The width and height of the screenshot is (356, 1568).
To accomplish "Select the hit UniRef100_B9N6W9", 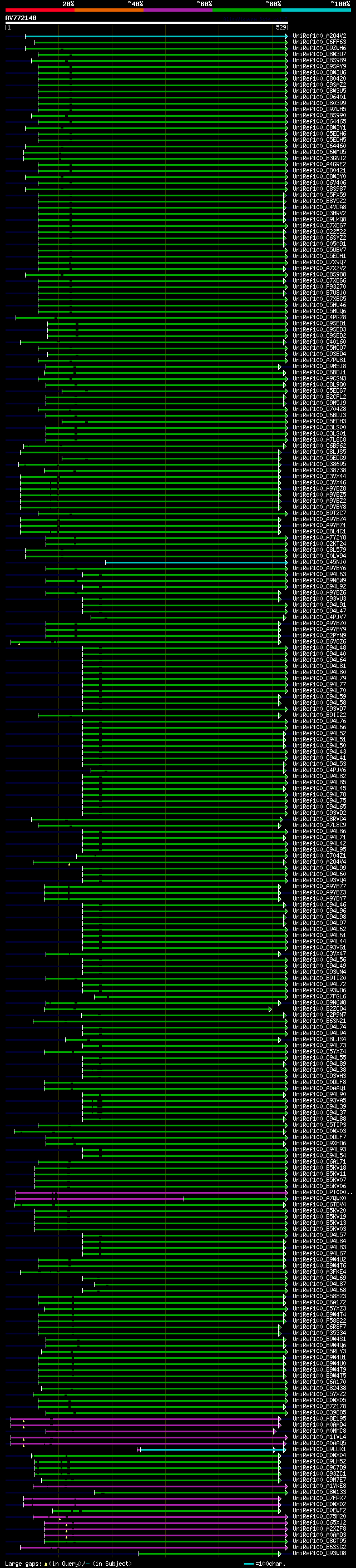I will (319, 581).
